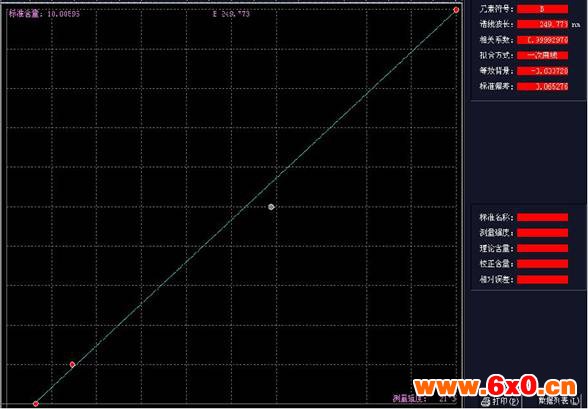This screenshot has width=588, height=409.
Task: Click the empty 校正含量 corrected content field
Action: (542, 264)
